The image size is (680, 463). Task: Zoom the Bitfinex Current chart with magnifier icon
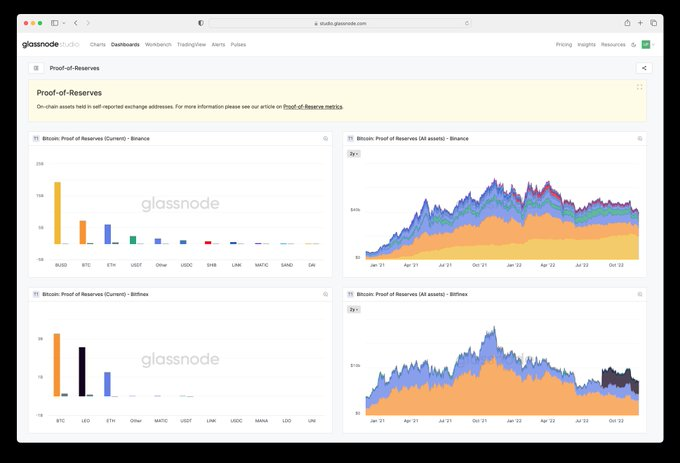(x=325, y=294)
